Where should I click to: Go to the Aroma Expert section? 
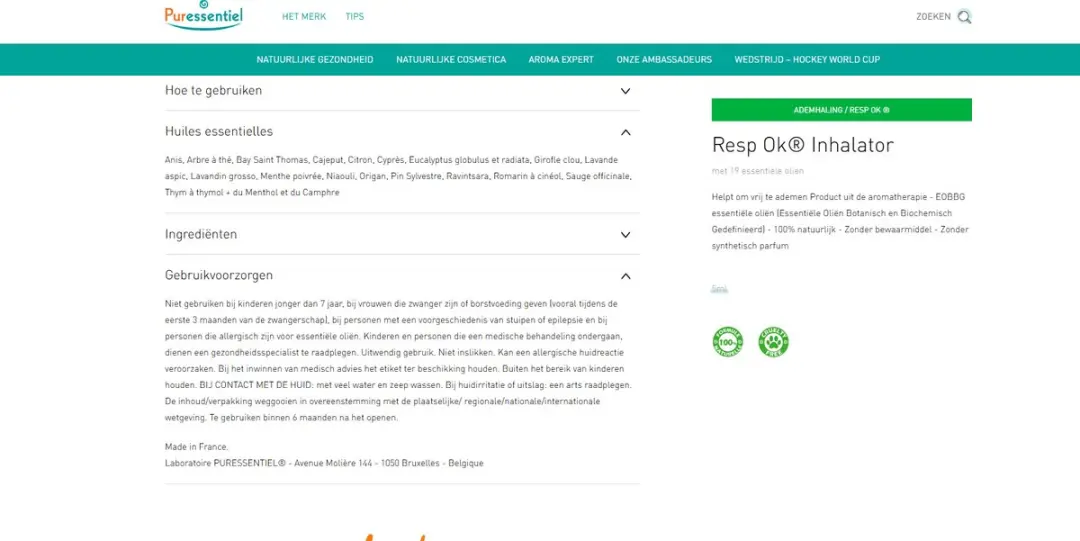[561, 60]
